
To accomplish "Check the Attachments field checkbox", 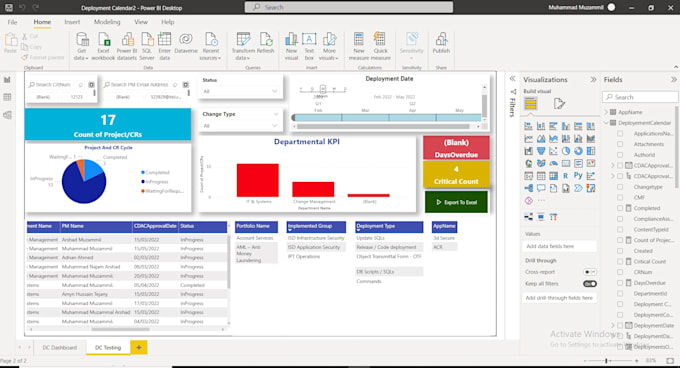I will coord(620,144).
